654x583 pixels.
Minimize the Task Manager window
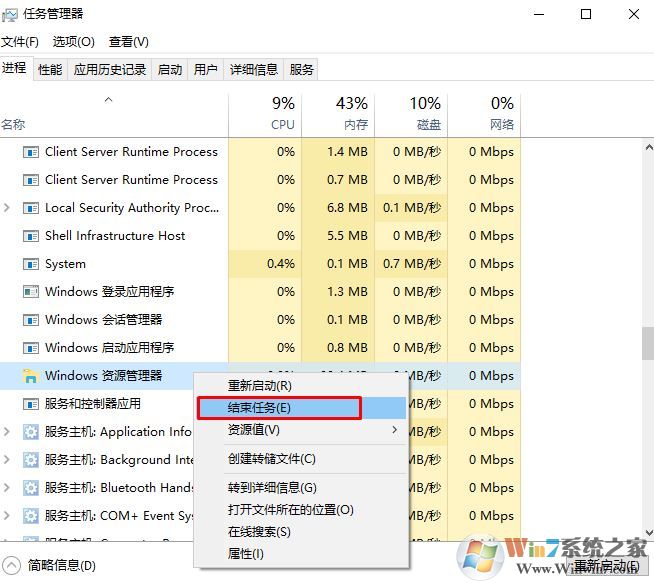click(539, 15)
